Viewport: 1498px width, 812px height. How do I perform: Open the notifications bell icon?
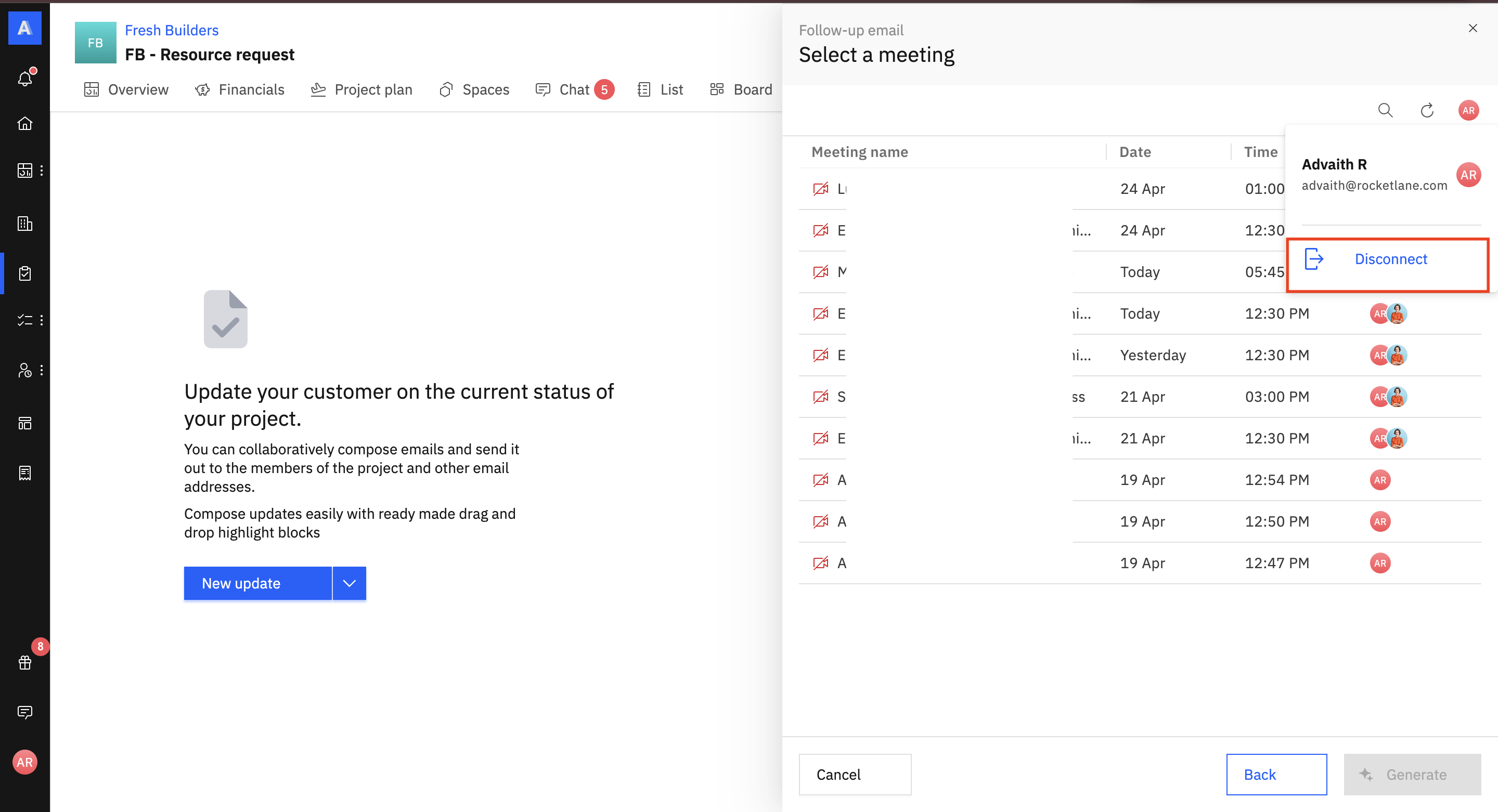24,78
